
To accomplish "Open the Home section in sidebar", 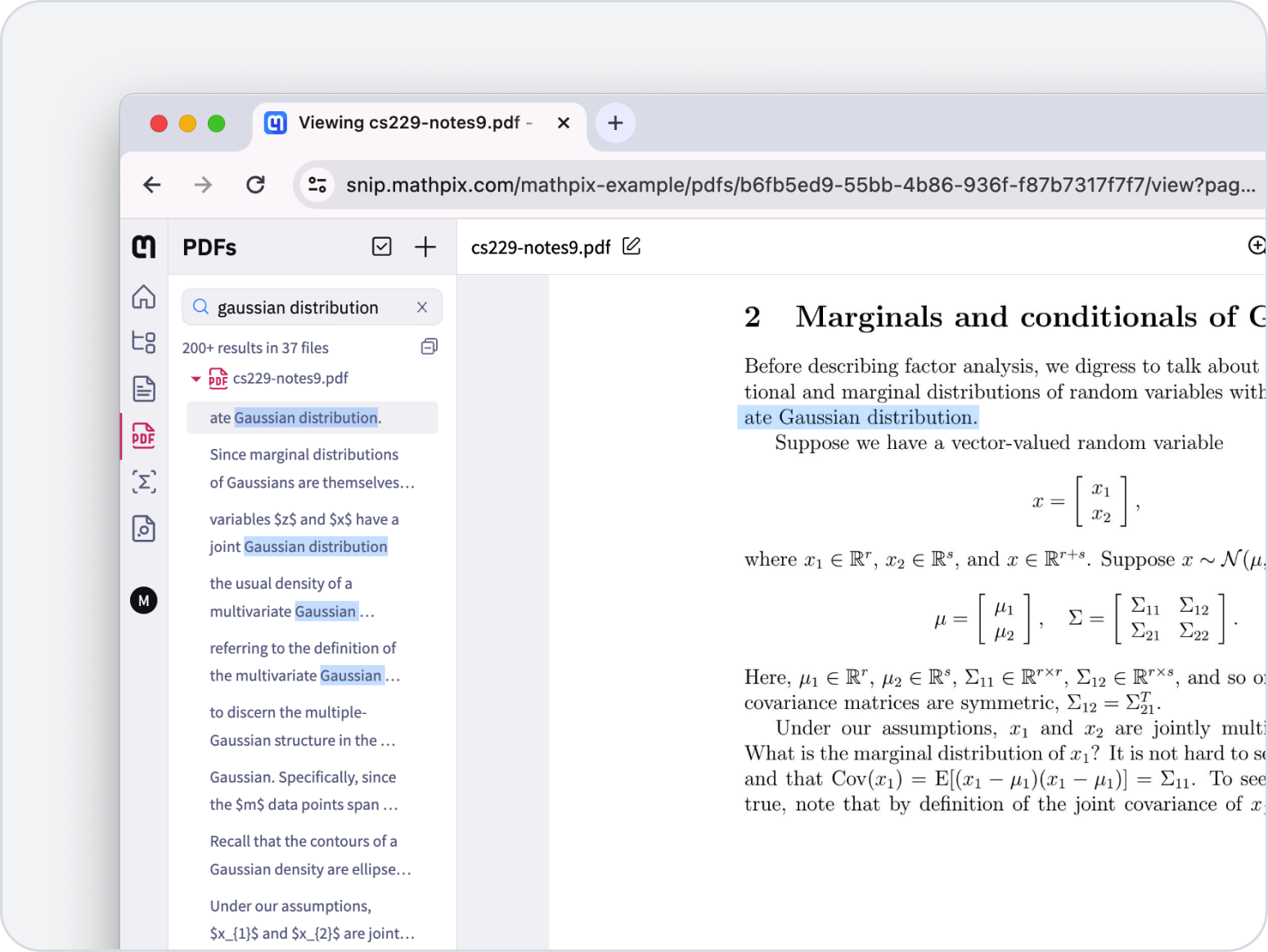I will 144,296.
